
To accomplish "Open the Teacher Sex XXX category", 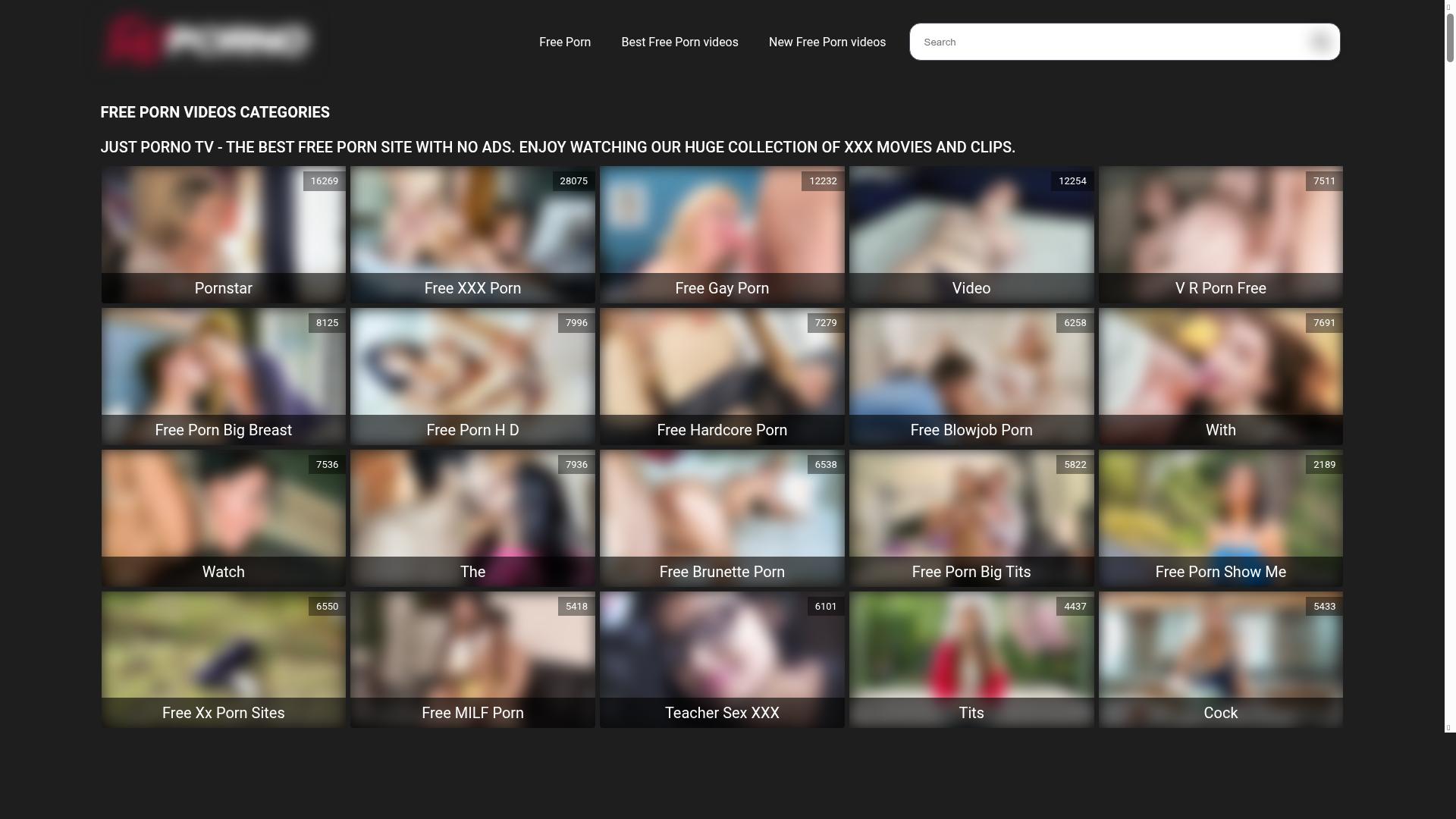I will (721, 660).
